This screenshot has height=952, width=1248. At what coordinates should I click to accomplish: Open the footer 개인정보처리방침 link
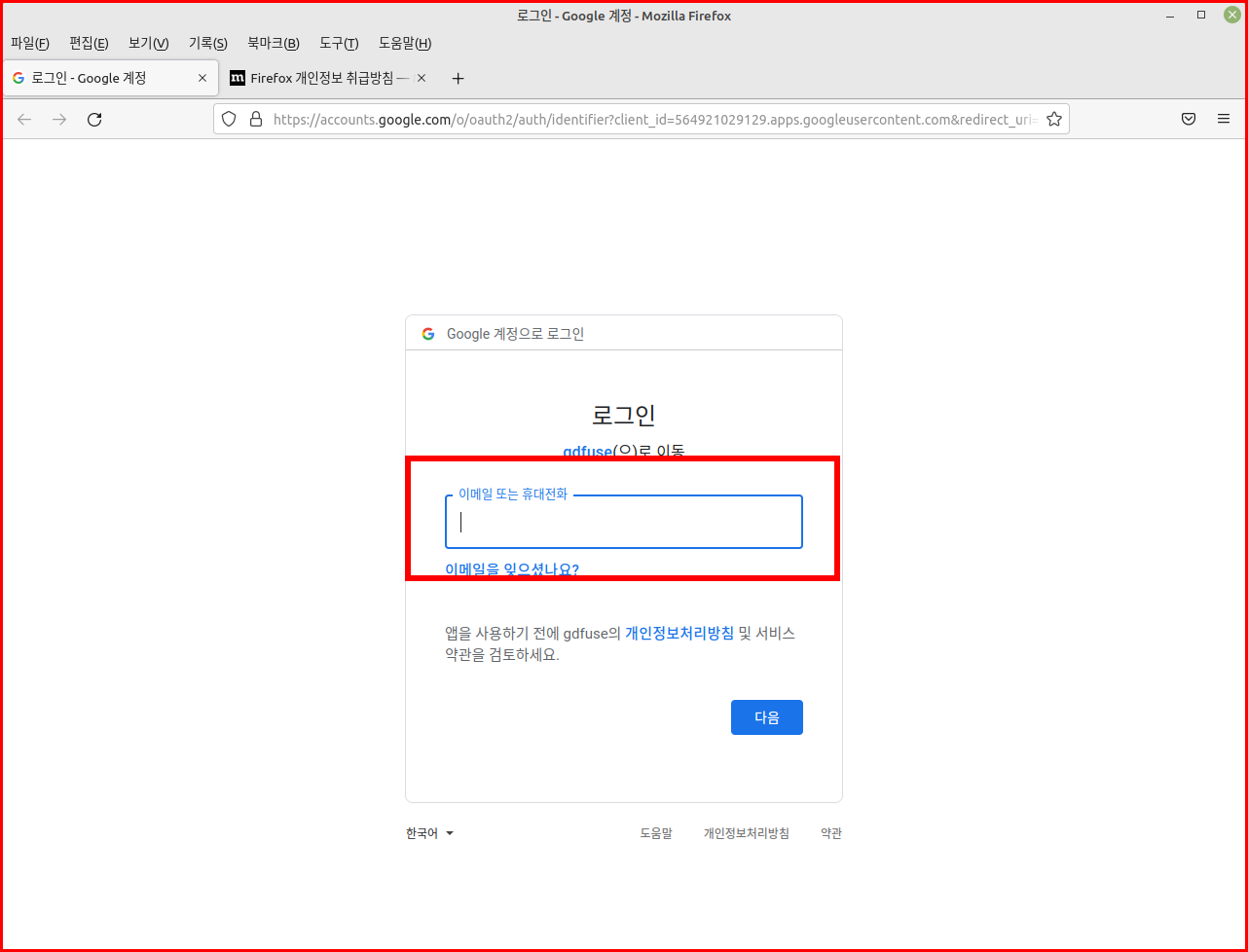pyautogui.click(x=747, y=833)
